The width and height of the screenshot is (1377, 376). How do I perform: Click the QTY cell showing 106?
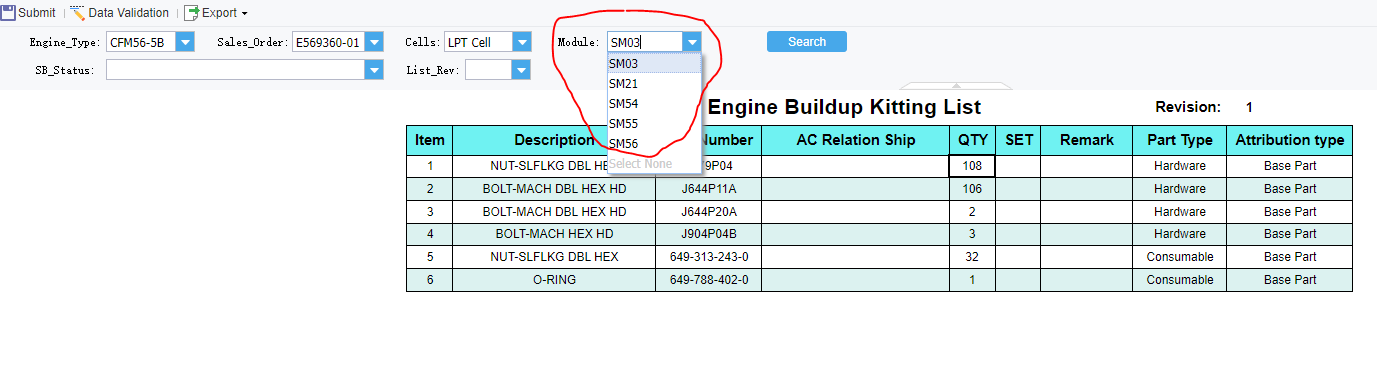pos(972,189)
